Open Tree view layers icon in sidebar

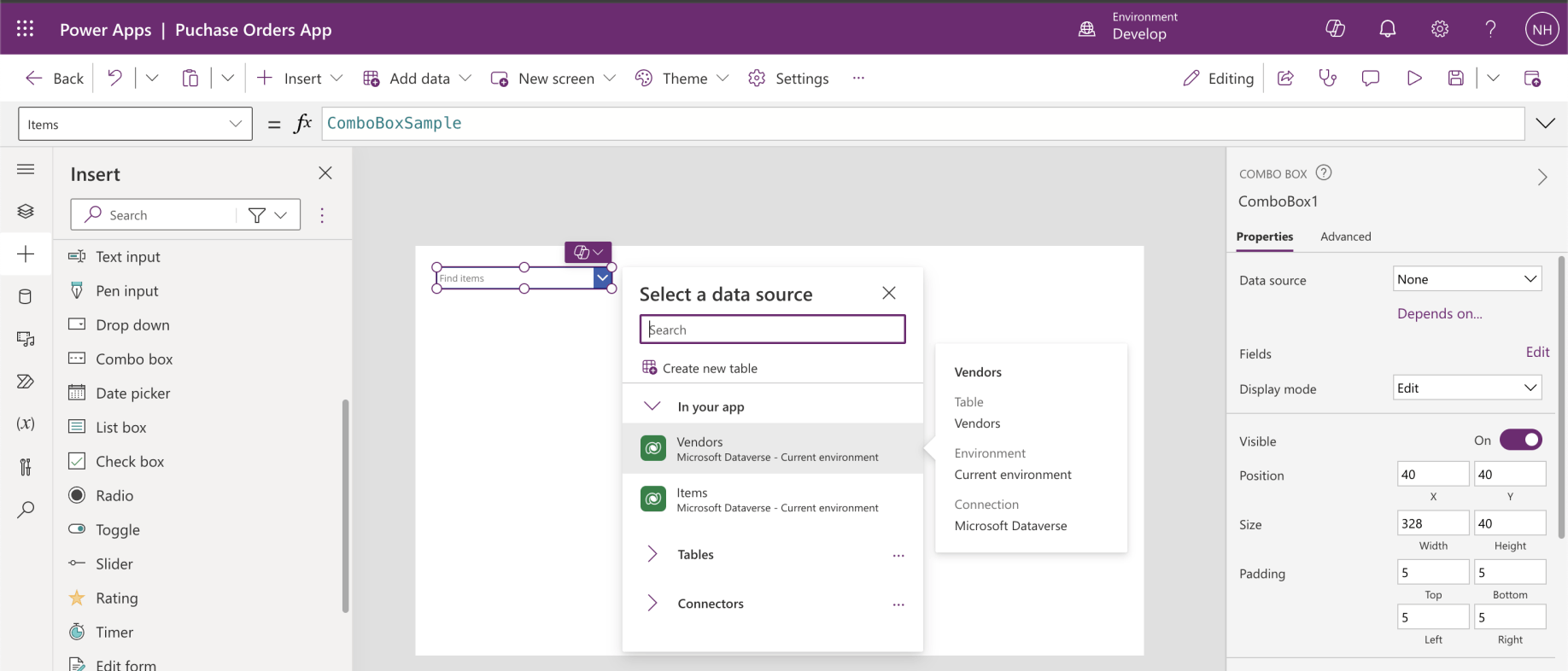point(26,211)
